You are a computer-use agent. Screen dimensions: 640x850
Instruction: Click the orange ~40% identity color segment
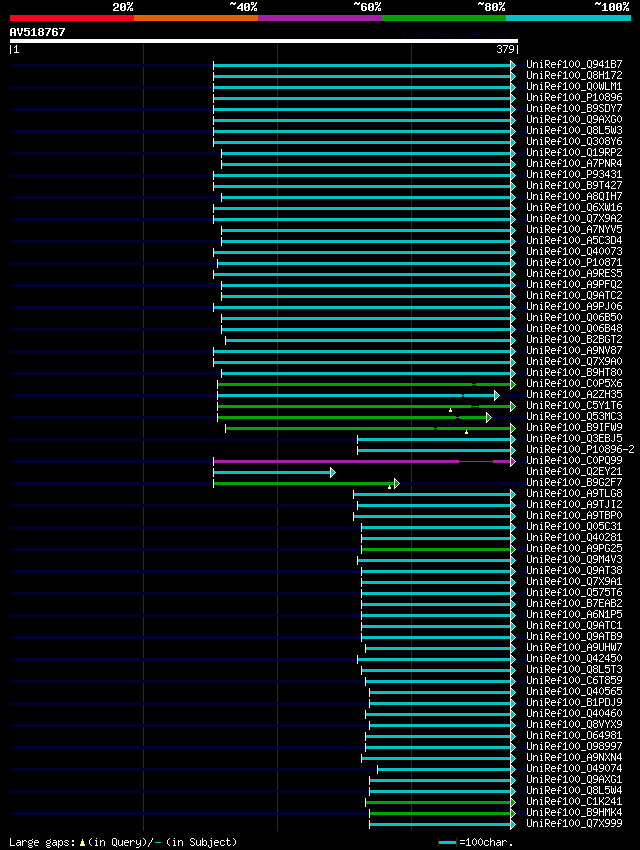196,18
